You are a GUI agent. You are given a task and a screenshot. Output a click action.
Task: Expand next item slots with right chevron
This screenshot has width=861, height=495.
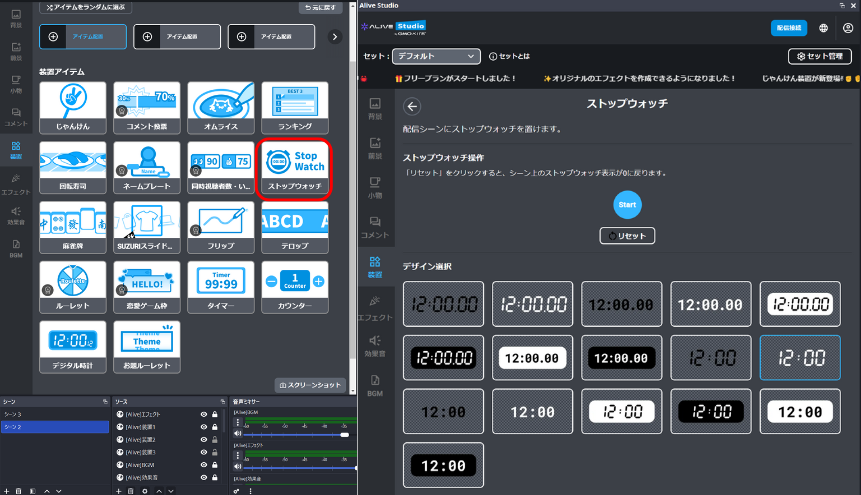tap(334, 37)
